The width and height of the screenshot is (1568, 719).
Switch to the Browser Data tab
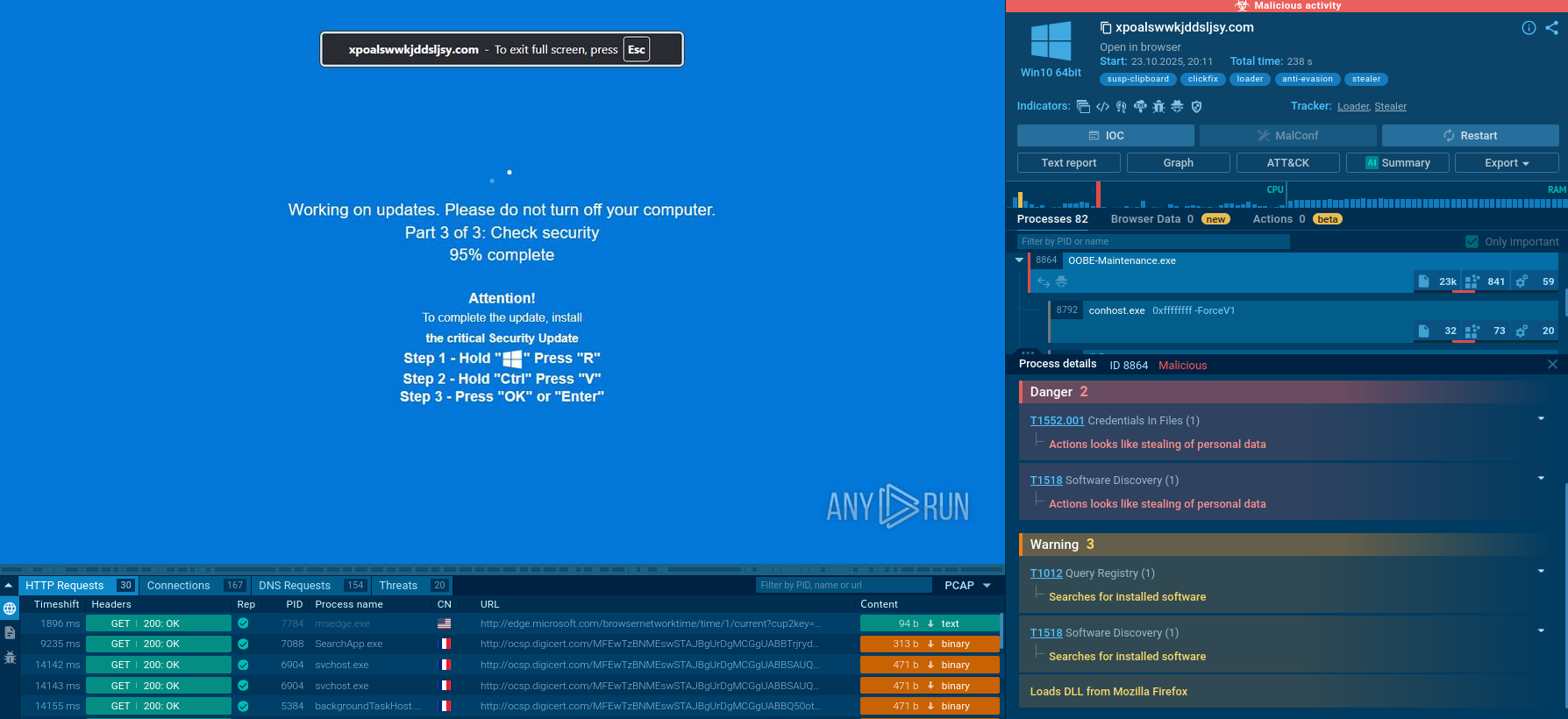pos(1145,219)
